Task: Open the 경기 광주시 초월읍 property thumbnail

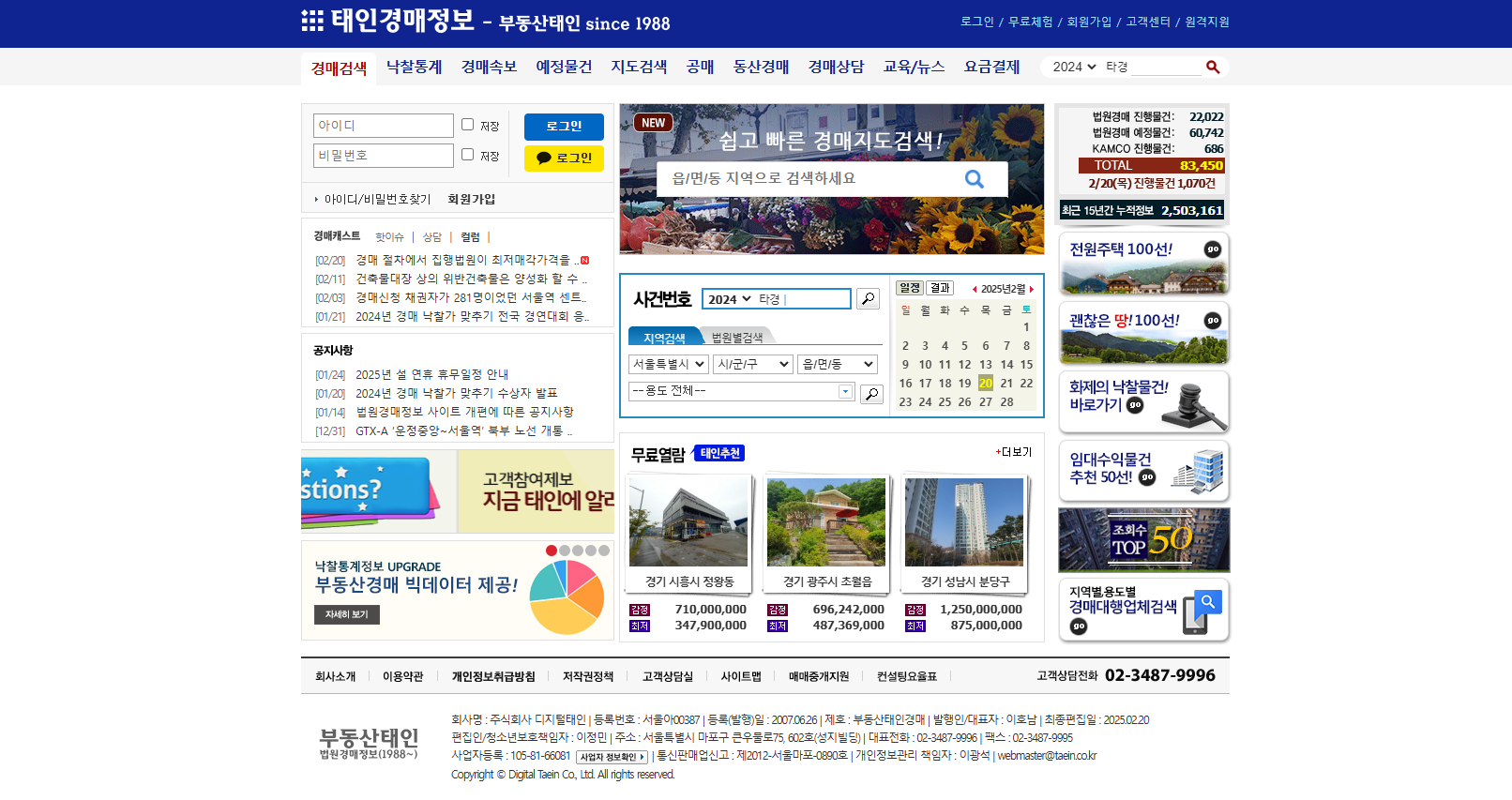Action: pyautogui.click(x=826, y=522)
